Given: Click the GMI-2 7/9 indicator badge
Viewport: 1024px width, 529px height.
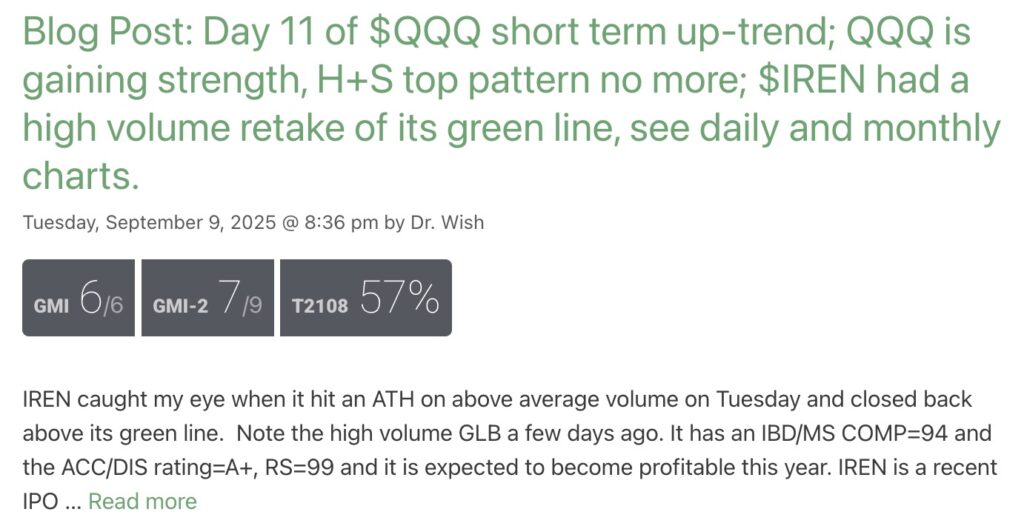Looking at the screenshot, I should 208,298.
